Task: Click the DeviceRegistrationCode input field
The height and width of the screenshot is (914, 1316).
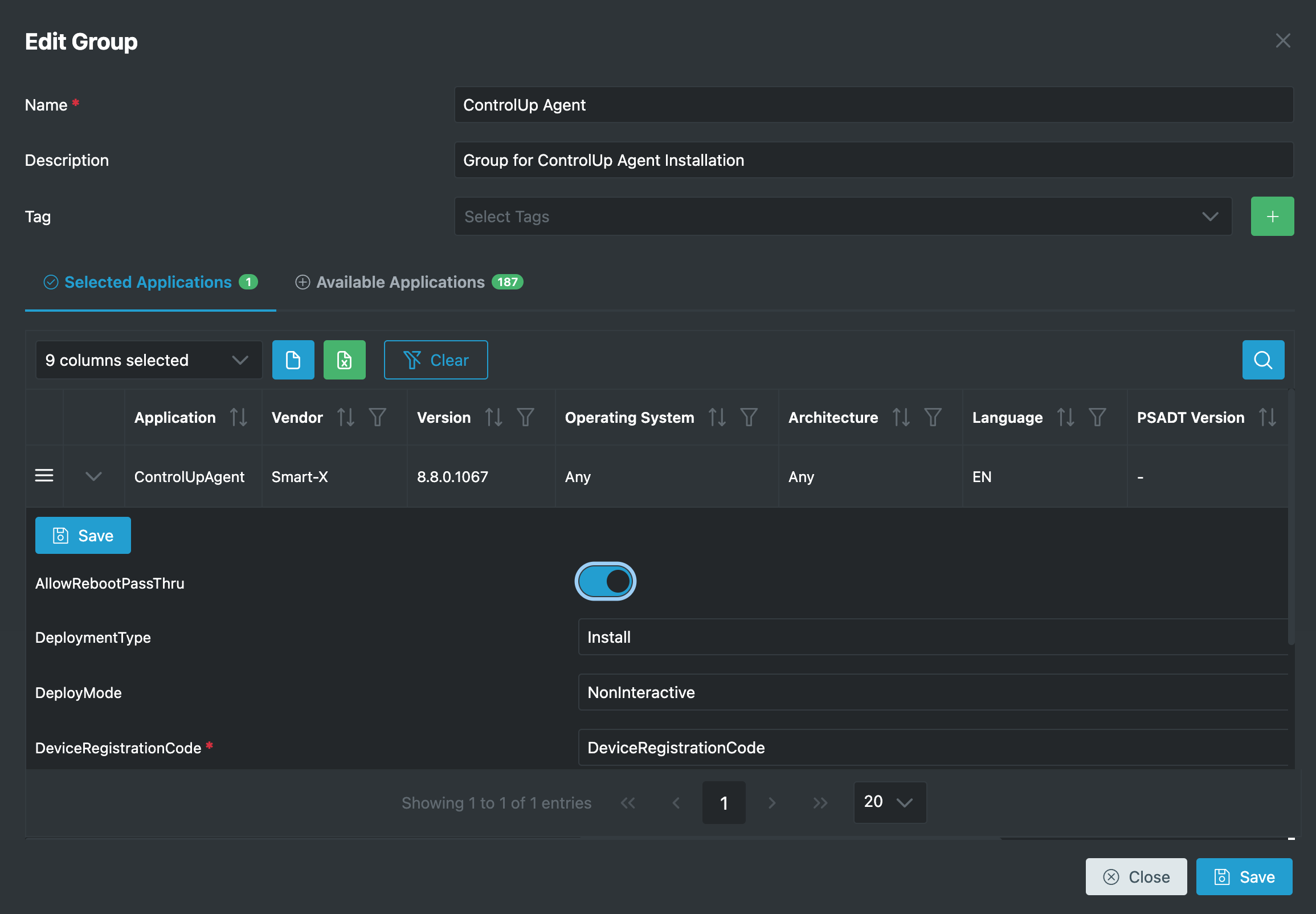Action: (933, 748)
